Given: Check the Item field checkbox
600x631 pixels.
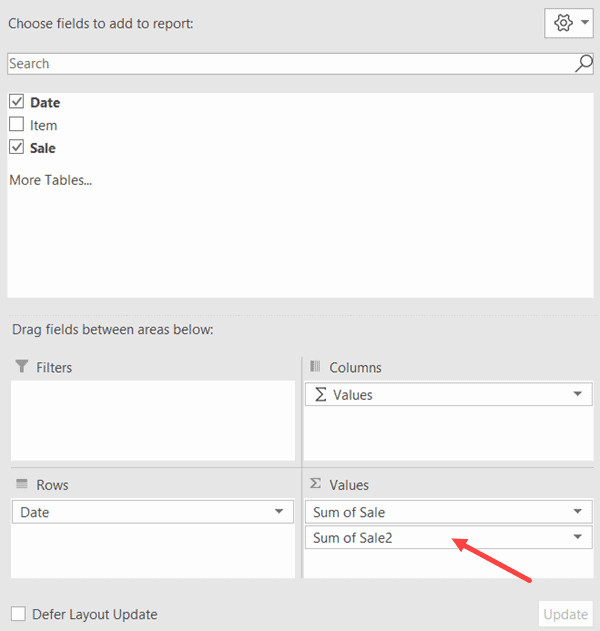Looking at the screenshot, I should click(16, 125).
